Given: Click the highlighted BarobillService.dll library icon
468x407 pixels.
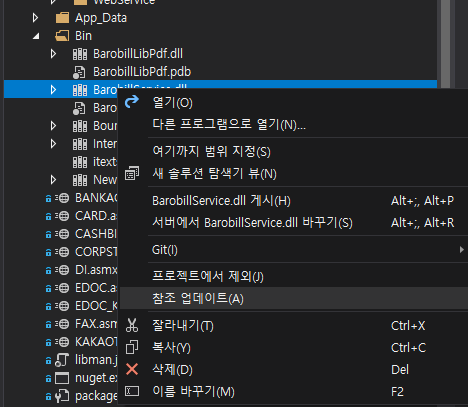Looking at the screenshot, I should pos(80,90).
